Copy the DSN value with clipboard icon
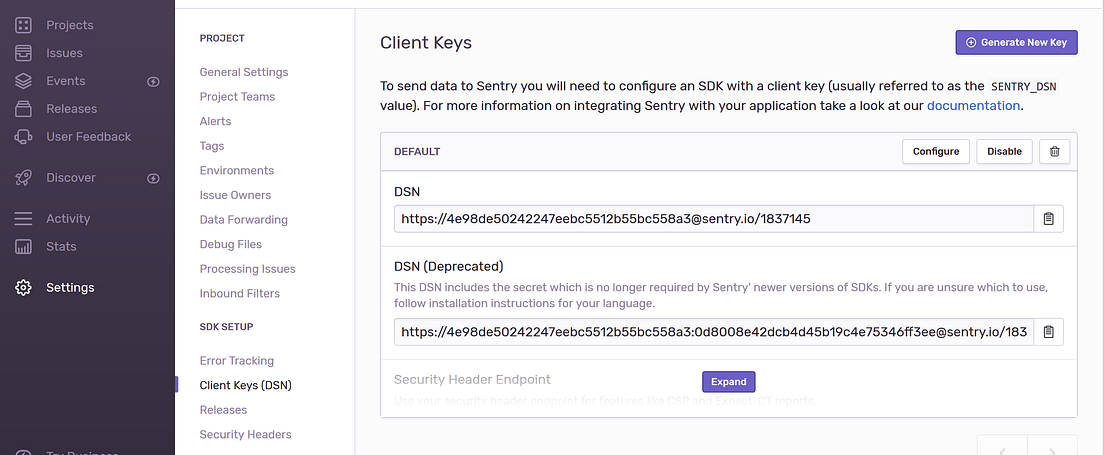This screenshot has height=455, width=1104. [x=1048, y=218]
